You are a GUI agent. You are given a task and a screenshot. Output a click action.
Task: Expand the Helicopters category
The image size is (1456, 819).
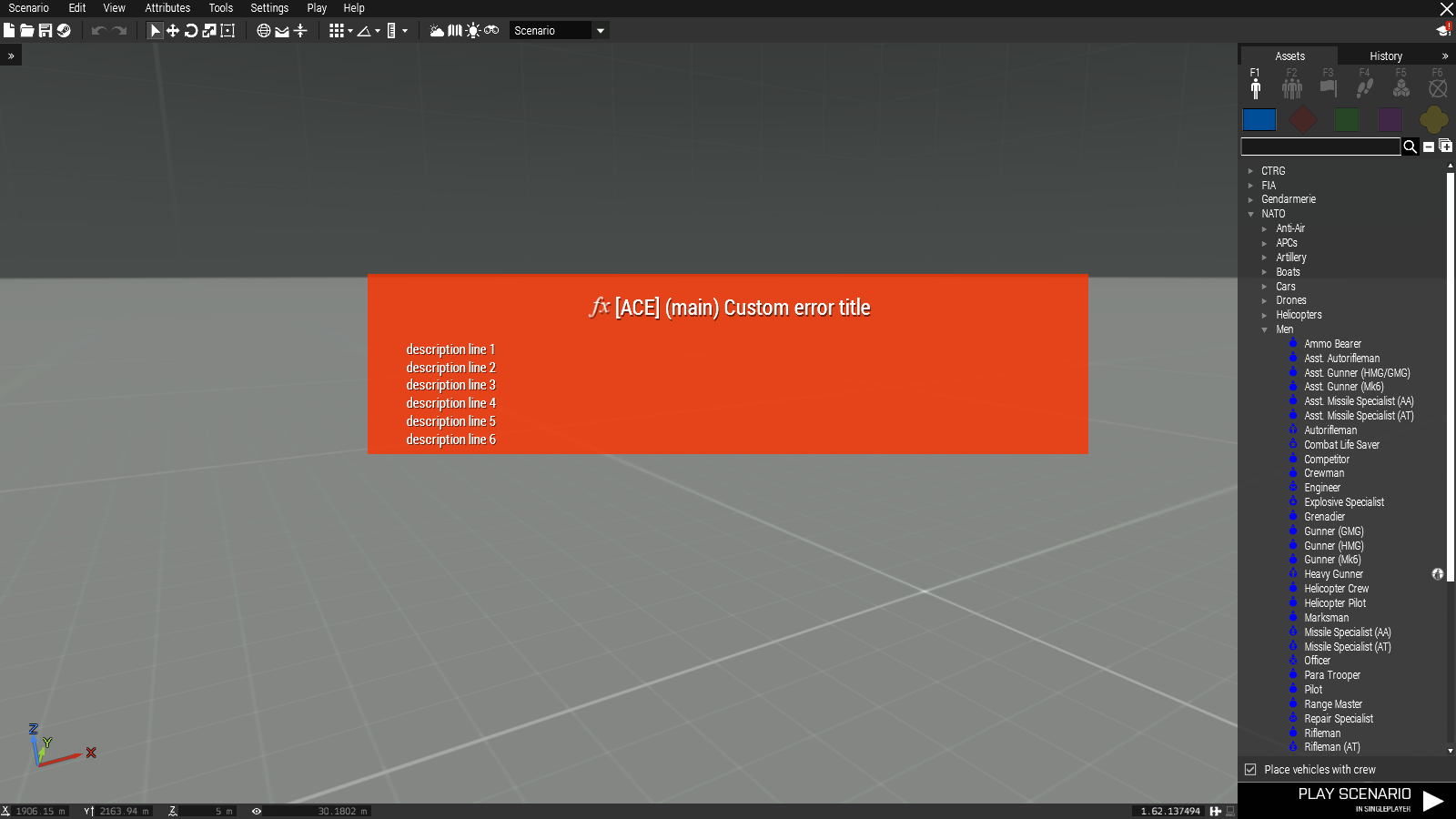(x=1265, y=315)
